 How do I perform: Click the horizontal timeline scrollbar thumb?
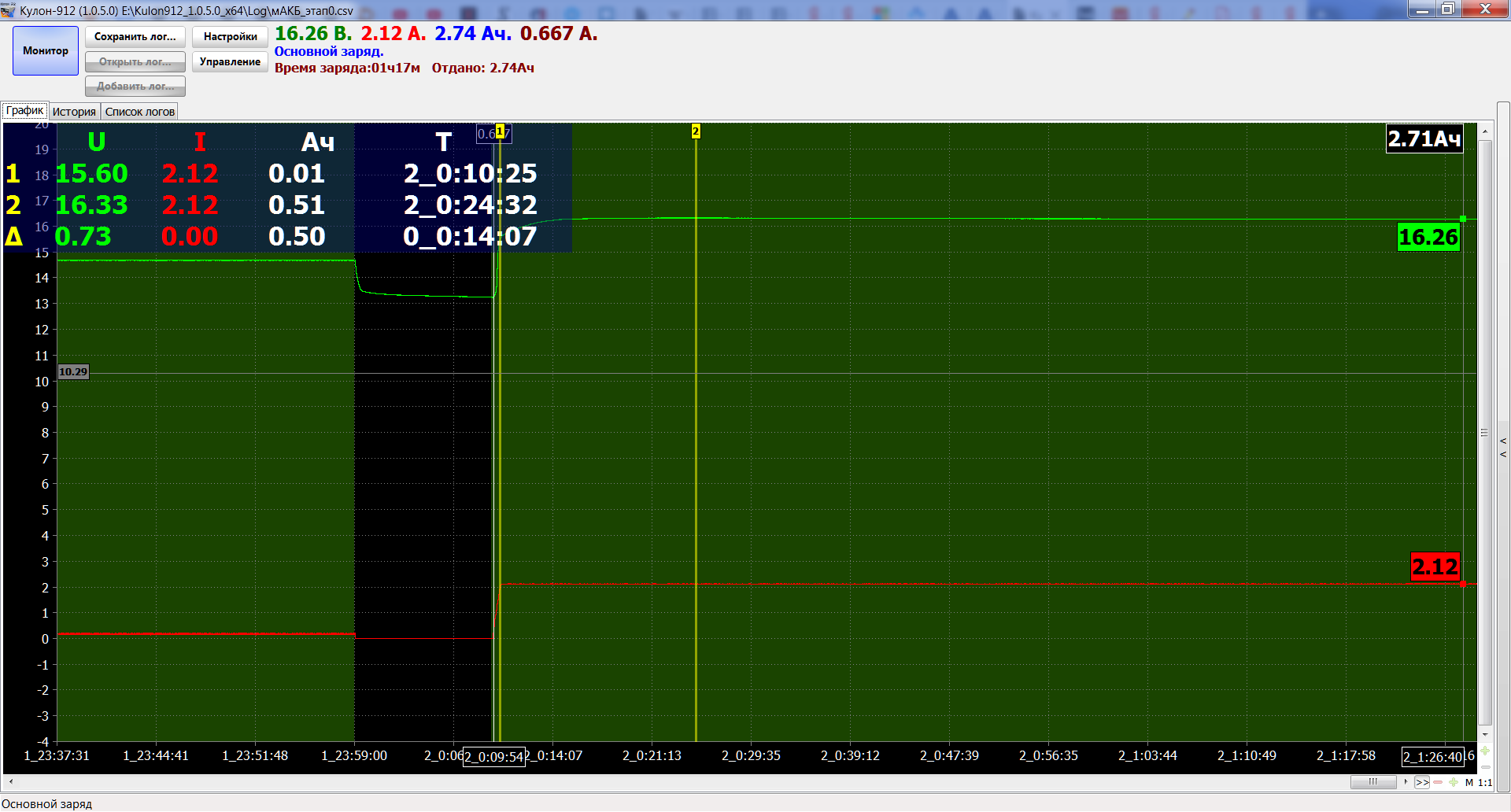click(x=1372, y=782)
